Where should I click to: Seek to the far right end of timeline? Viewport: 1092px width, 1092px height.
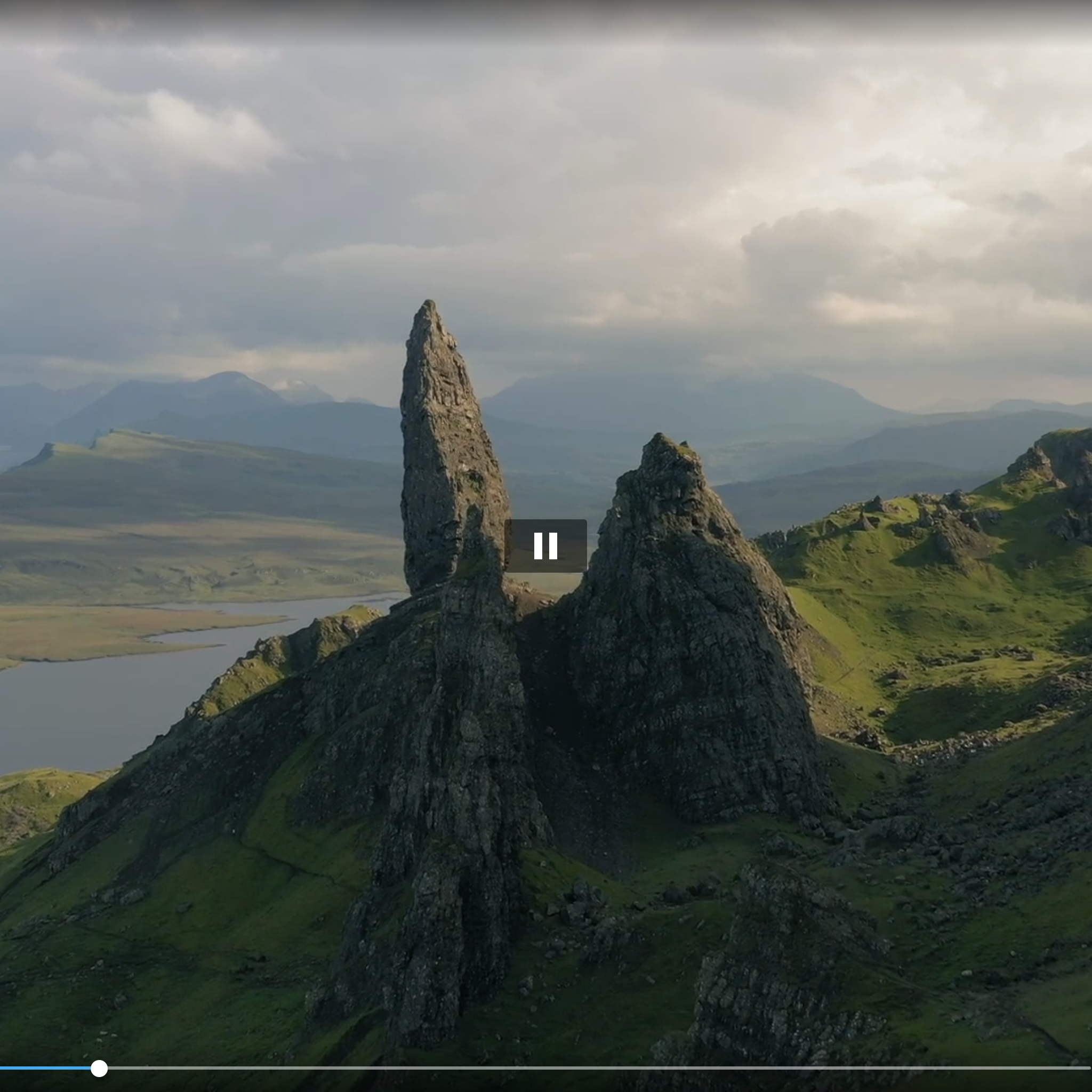[x=1089, y=1068]
